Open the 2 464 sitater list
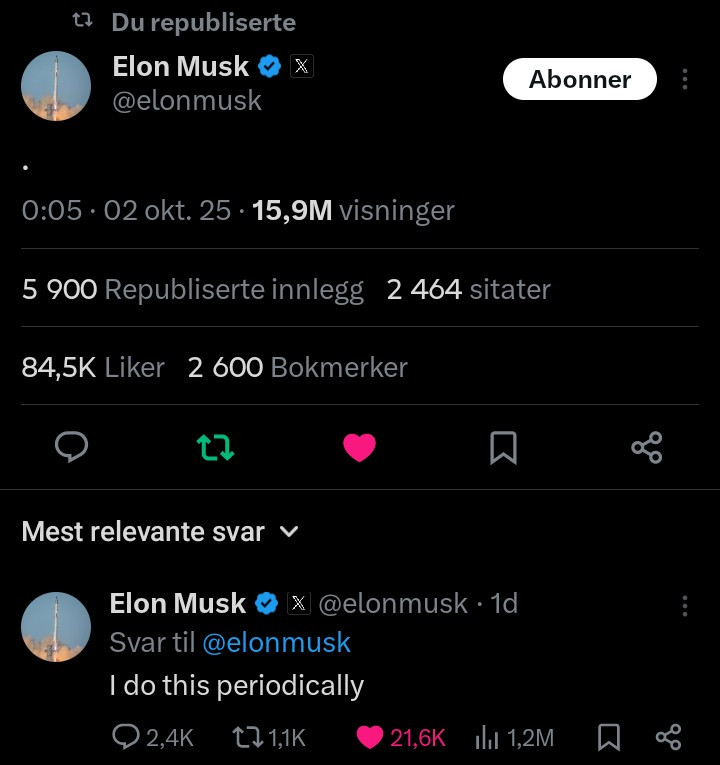 point(468,289)
